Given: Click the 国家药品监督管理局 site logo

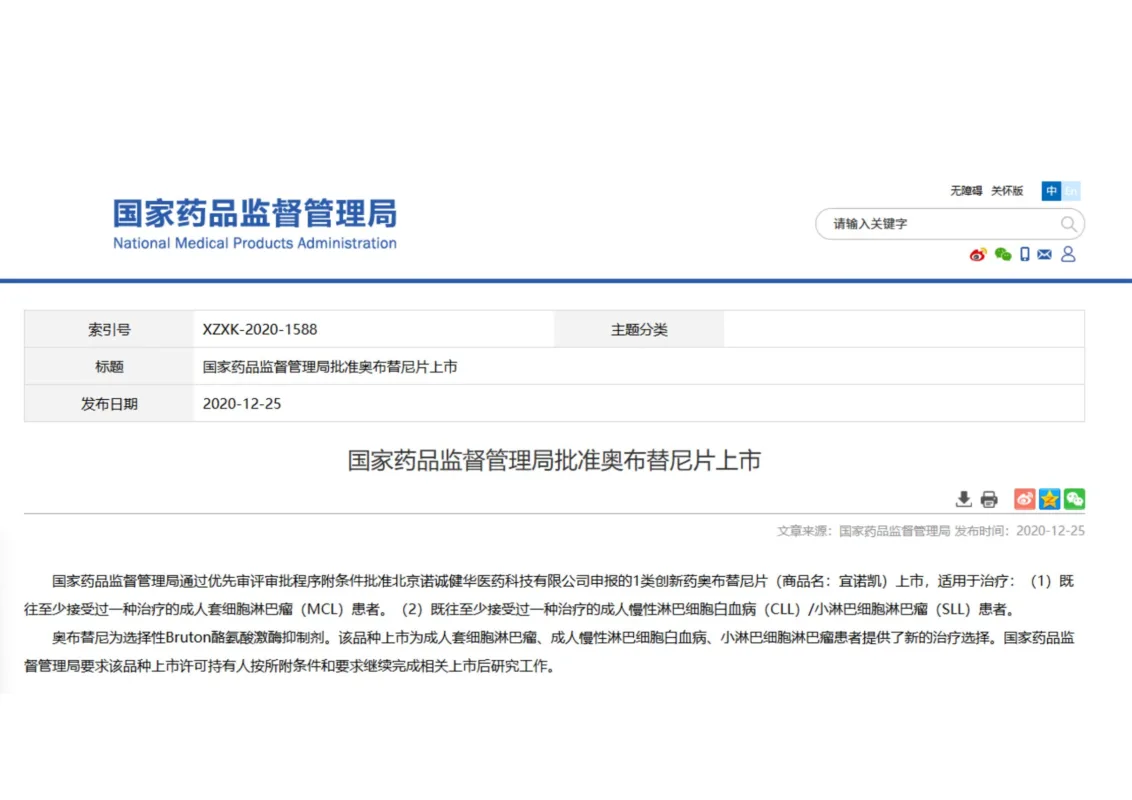Looking at the screenshot, I should pos(254,224).
